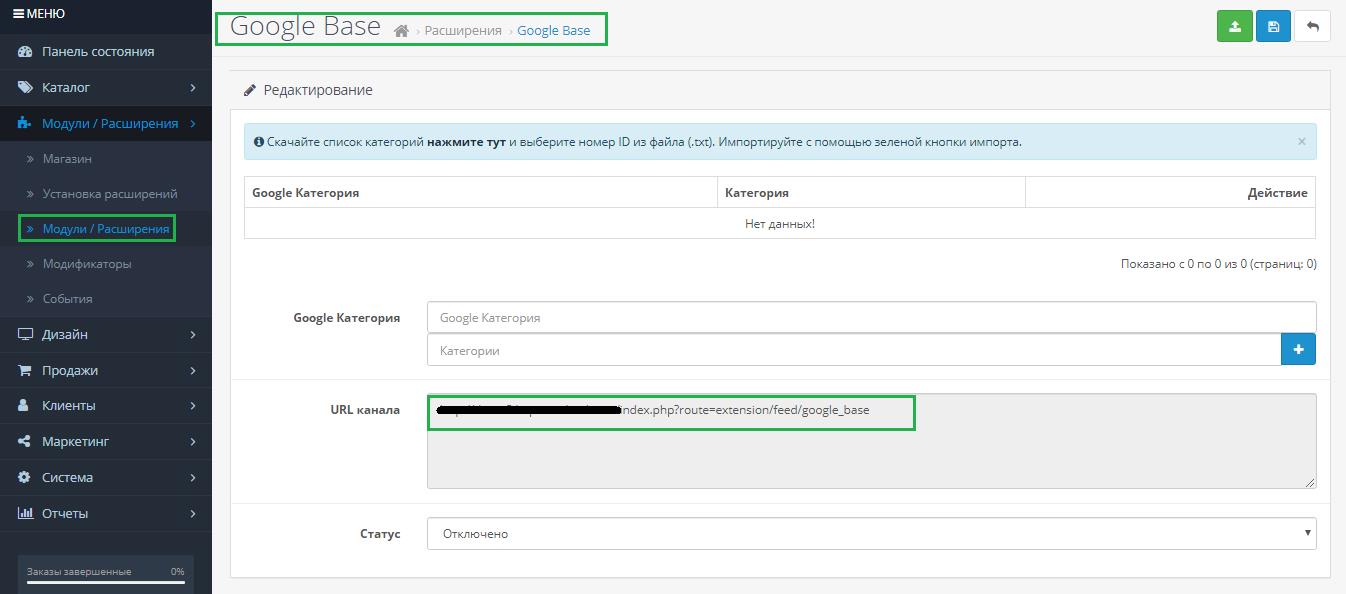Click the tags icon next to Каталог
This screenshot has width=1346, height=594.
25,87
